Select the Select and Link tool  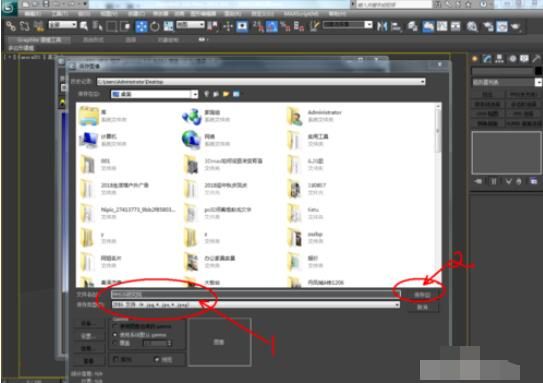[x=11, y=26]
